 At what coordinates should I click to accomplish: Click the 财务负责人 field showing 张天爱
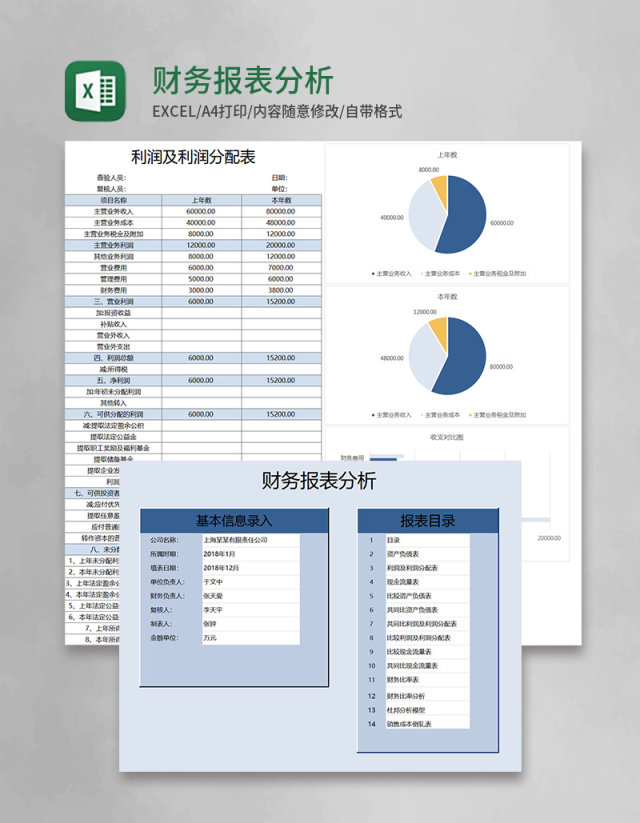coord(251,596)
